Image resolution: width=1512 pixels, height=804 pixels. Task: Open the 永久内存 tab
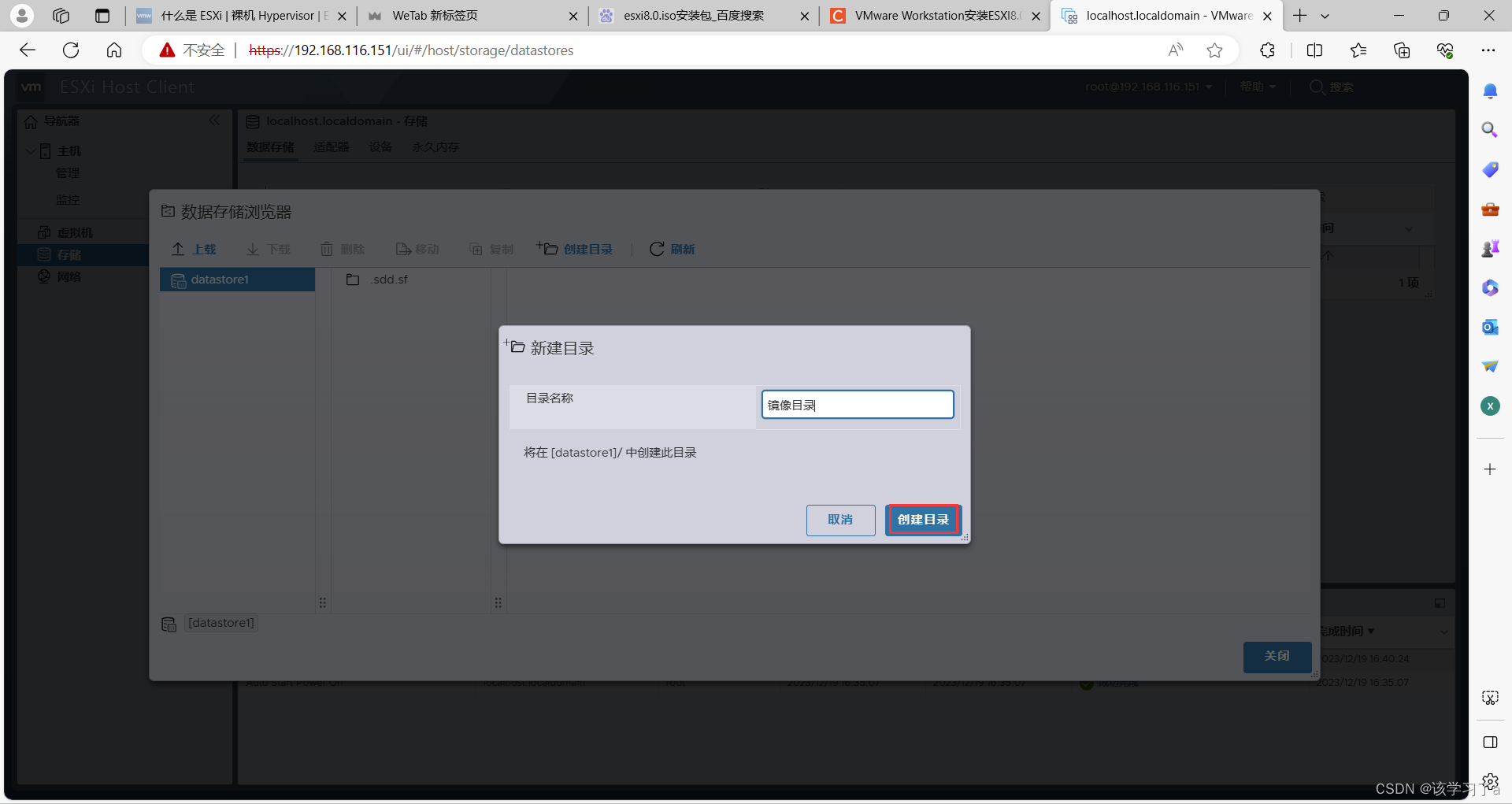click(435, 147)
